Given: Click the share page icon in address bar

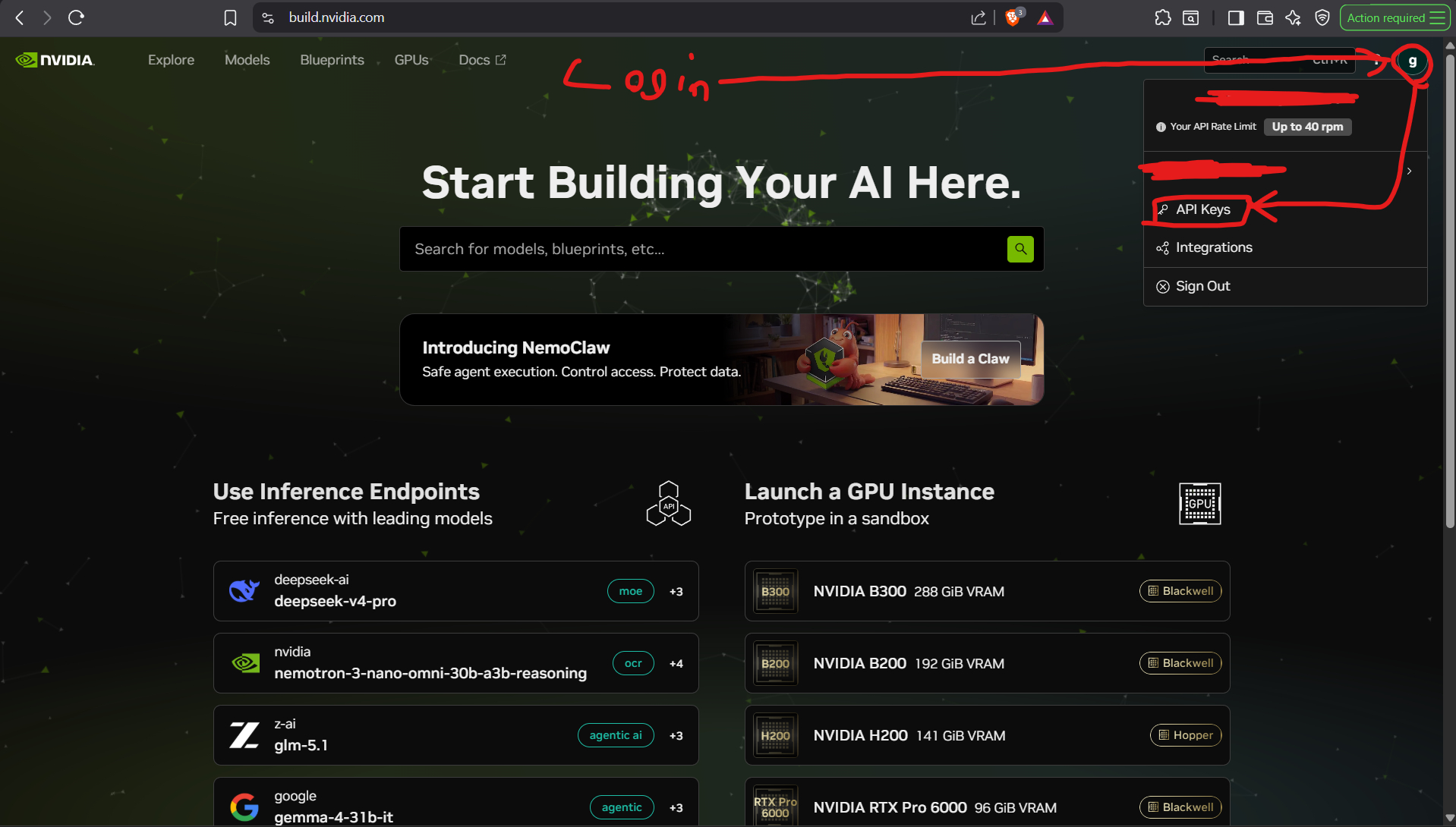Looking at the screenshot, I should (979, 17).
